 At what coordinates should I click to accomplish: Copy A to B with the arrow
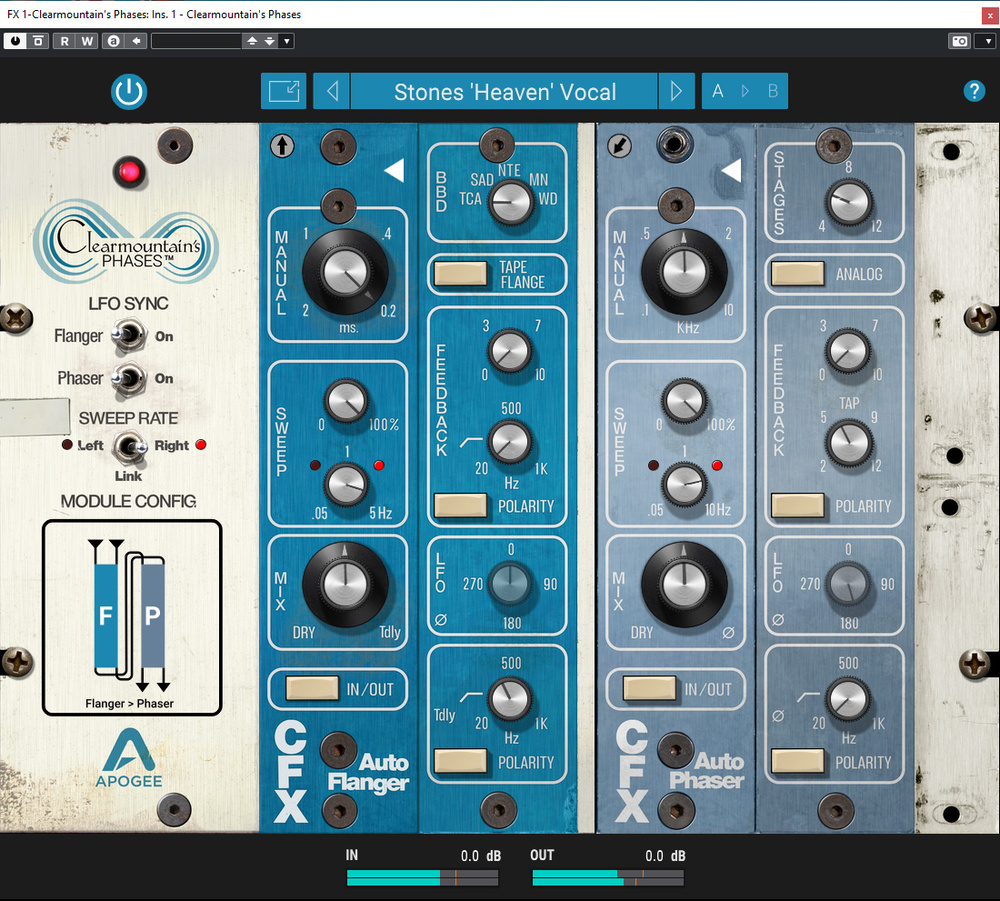745,91
